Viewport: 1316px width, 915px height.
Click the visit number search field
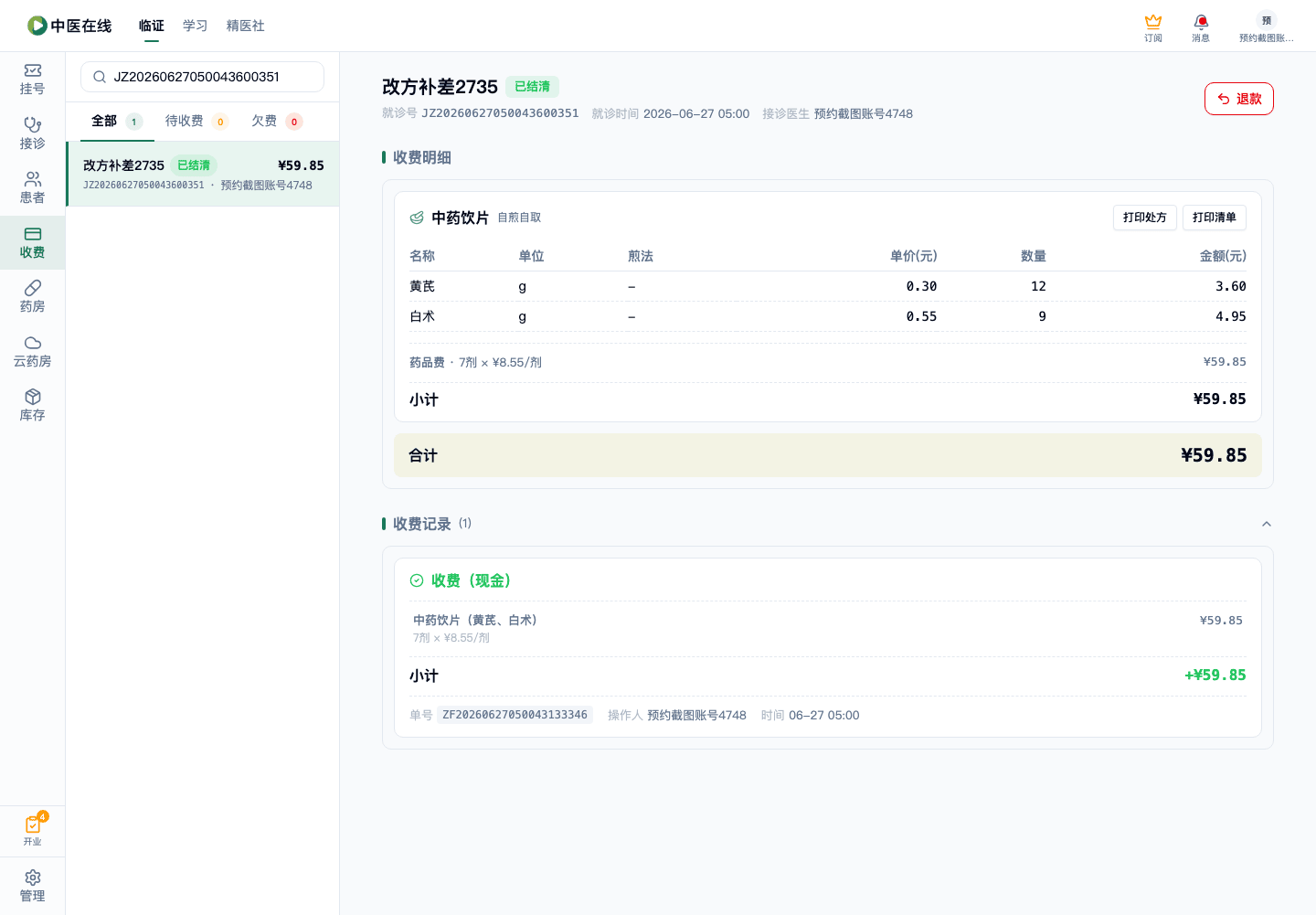(203, 77)
